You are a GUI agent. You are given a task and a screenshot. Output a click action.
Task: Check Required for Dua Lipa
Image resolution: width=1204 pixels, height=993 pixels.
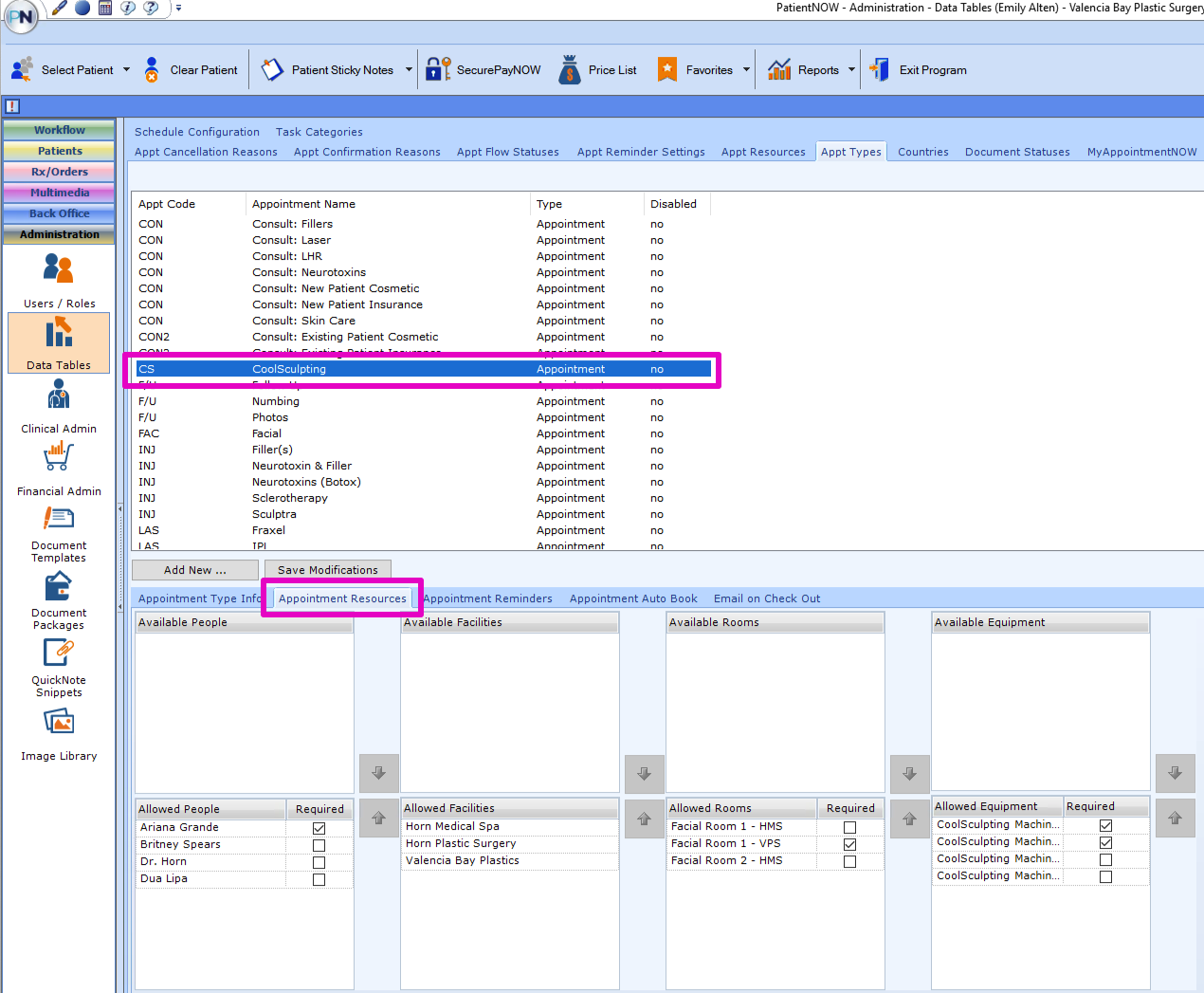(x=319, y=879)
